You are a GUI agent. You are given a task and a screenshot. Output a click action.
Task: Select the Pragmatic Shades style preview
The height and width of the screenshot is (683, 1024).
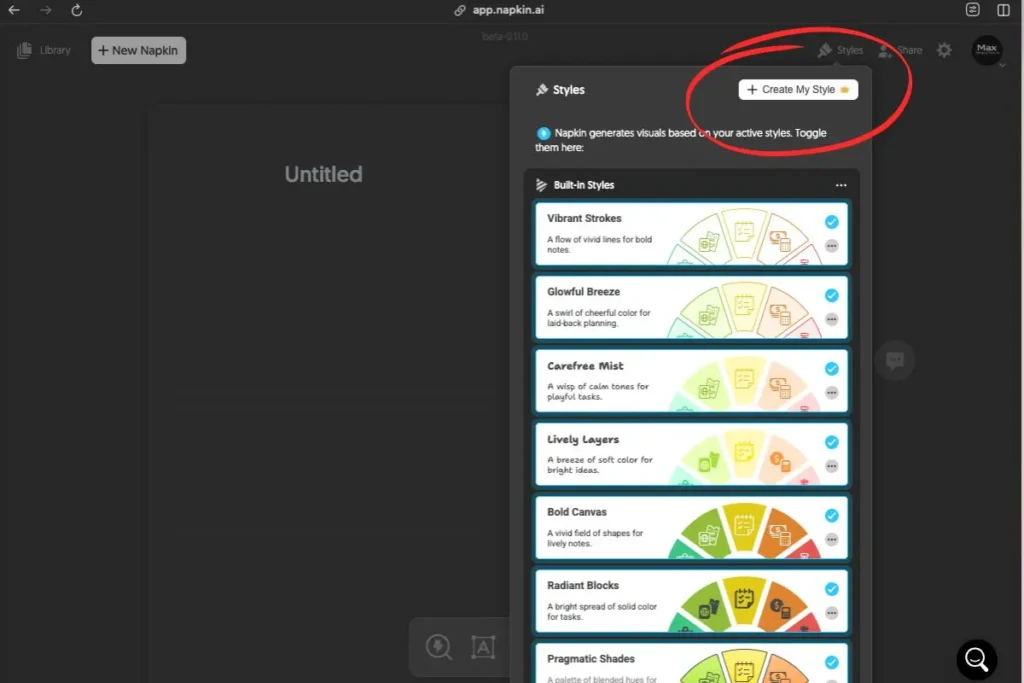point(743,666)
